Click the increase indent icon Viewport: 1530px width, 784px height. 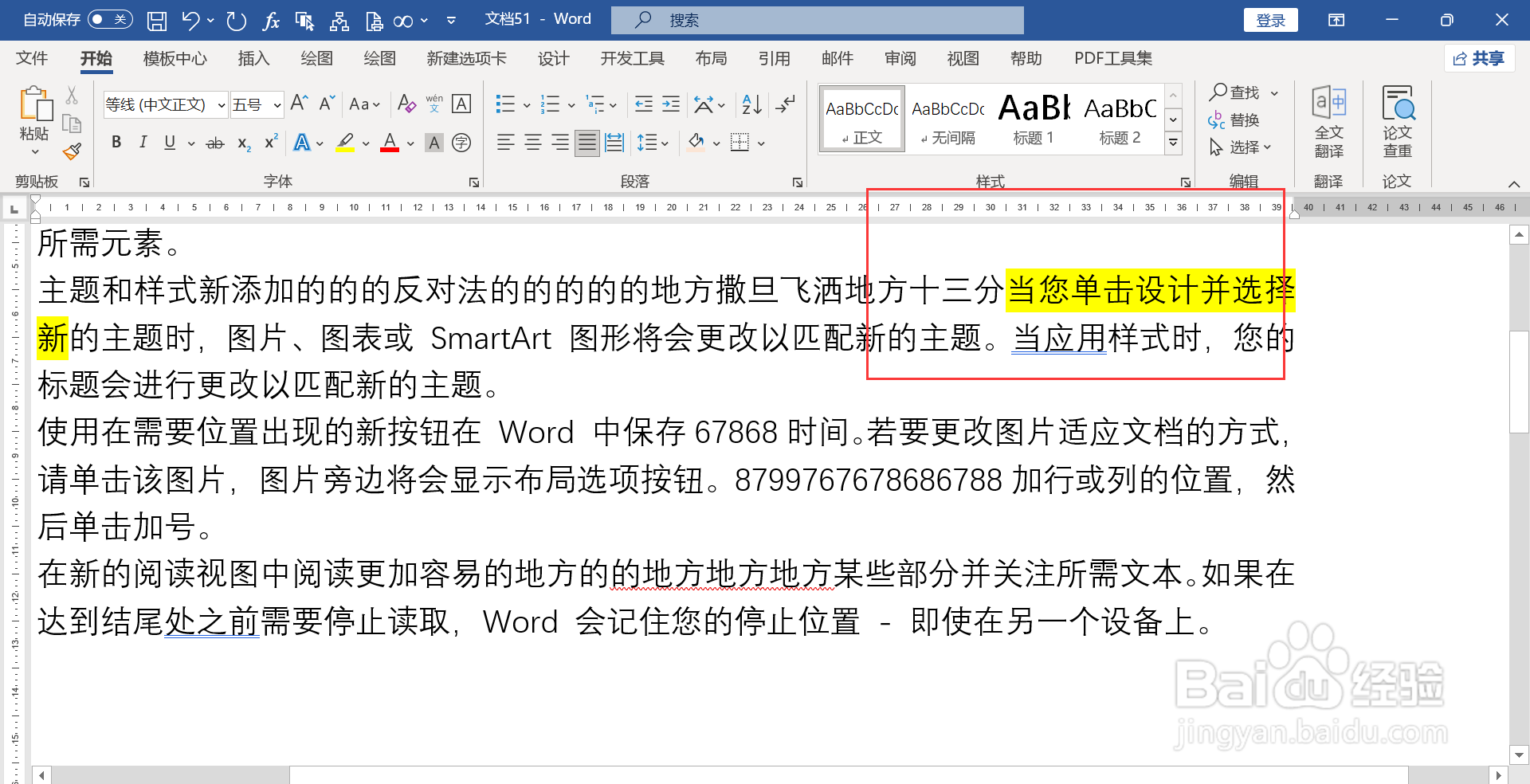pyautogui.click(x=671, y=104)
